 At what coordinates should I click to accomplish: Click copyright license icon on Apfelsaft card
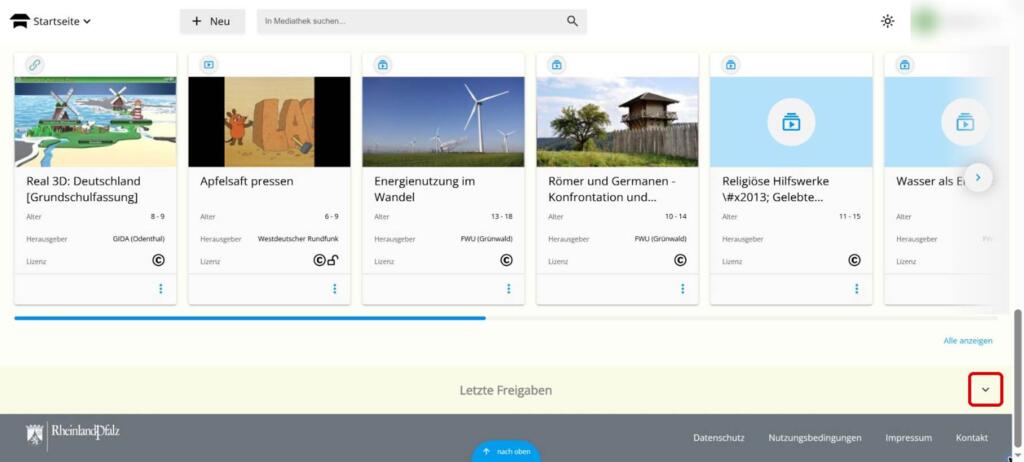319,260
